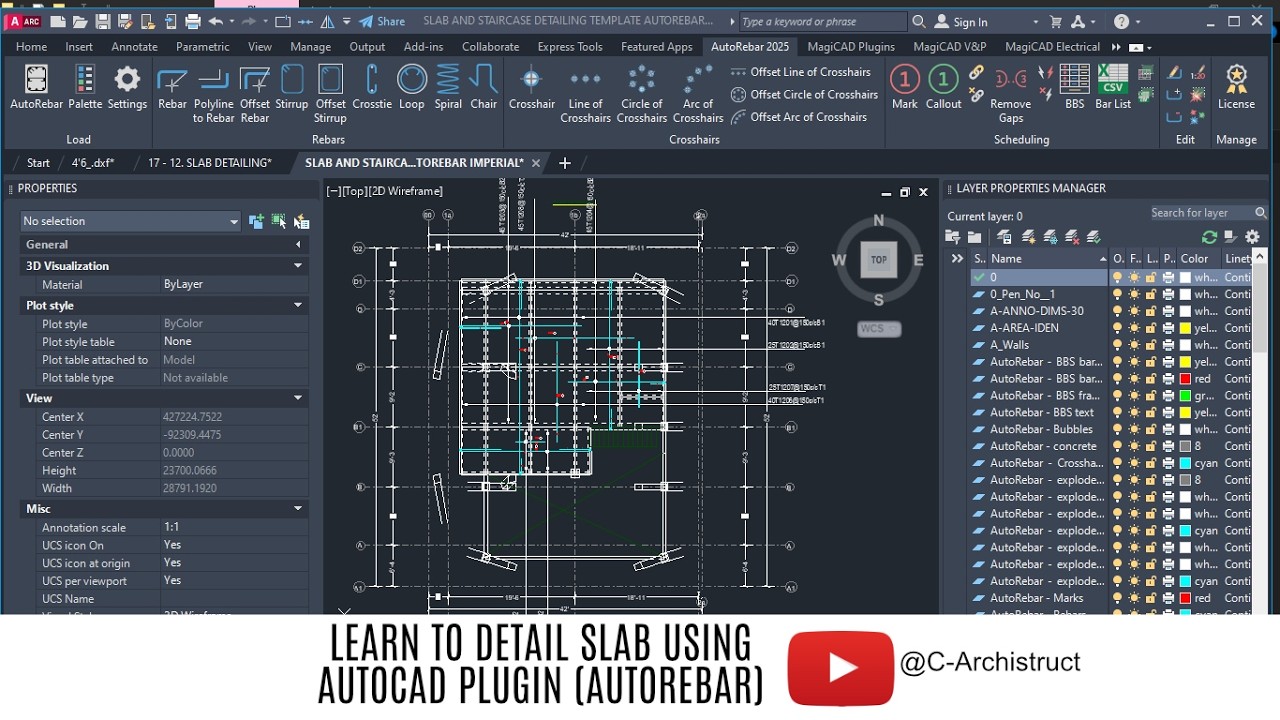Select the Rebar drawing tool
The width and height of the screenshot is (1280, 720).
tap(172, 87)
